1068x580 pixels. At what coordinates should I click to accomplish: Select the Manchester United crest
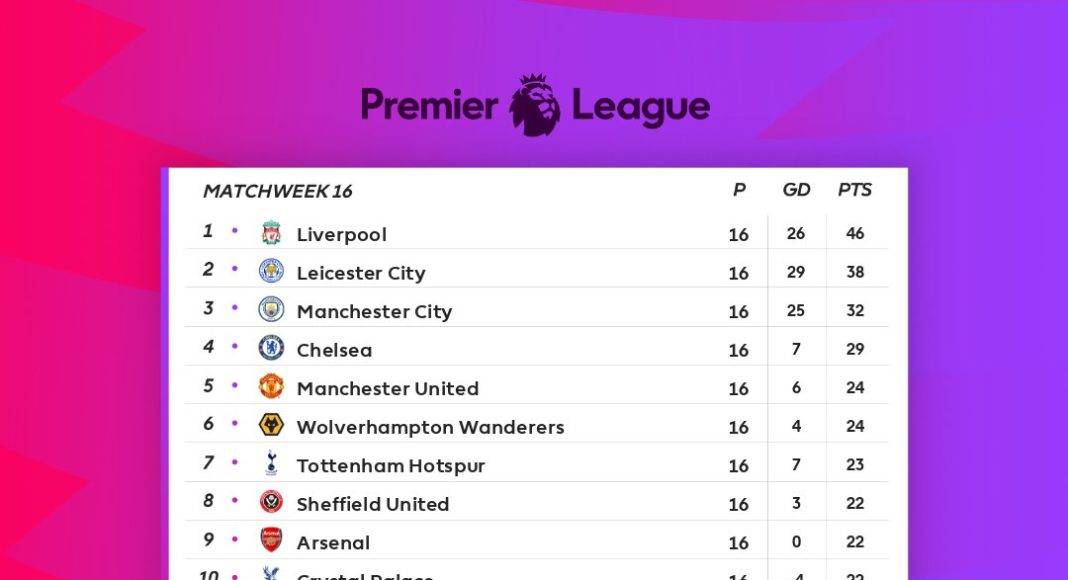tap(271, 387)
